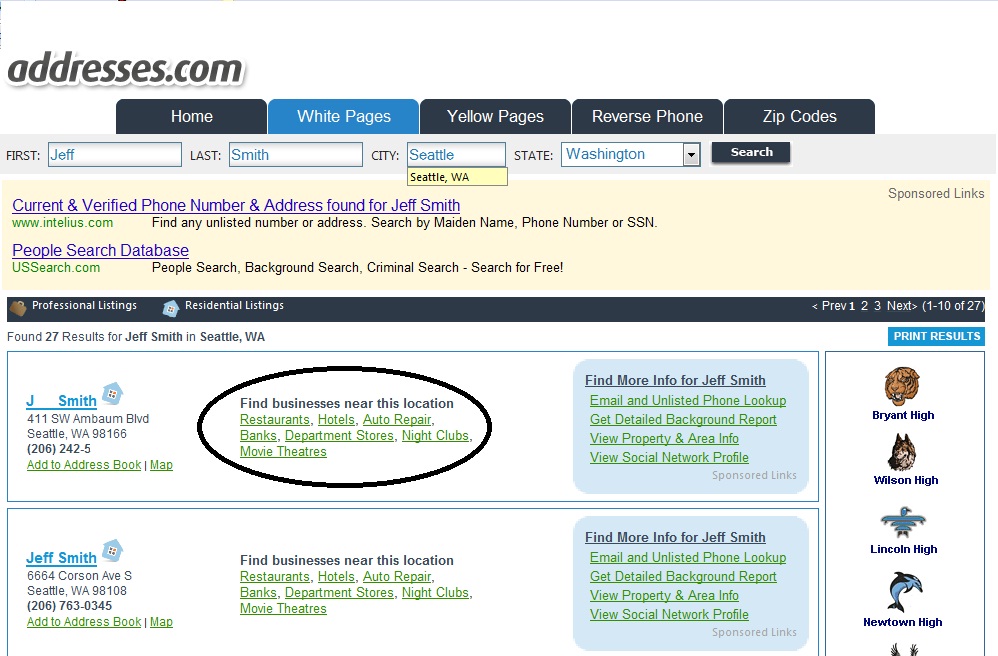Get Detailed Background Report for first listing
Screen dimensions: 998x656
point(683,420)
